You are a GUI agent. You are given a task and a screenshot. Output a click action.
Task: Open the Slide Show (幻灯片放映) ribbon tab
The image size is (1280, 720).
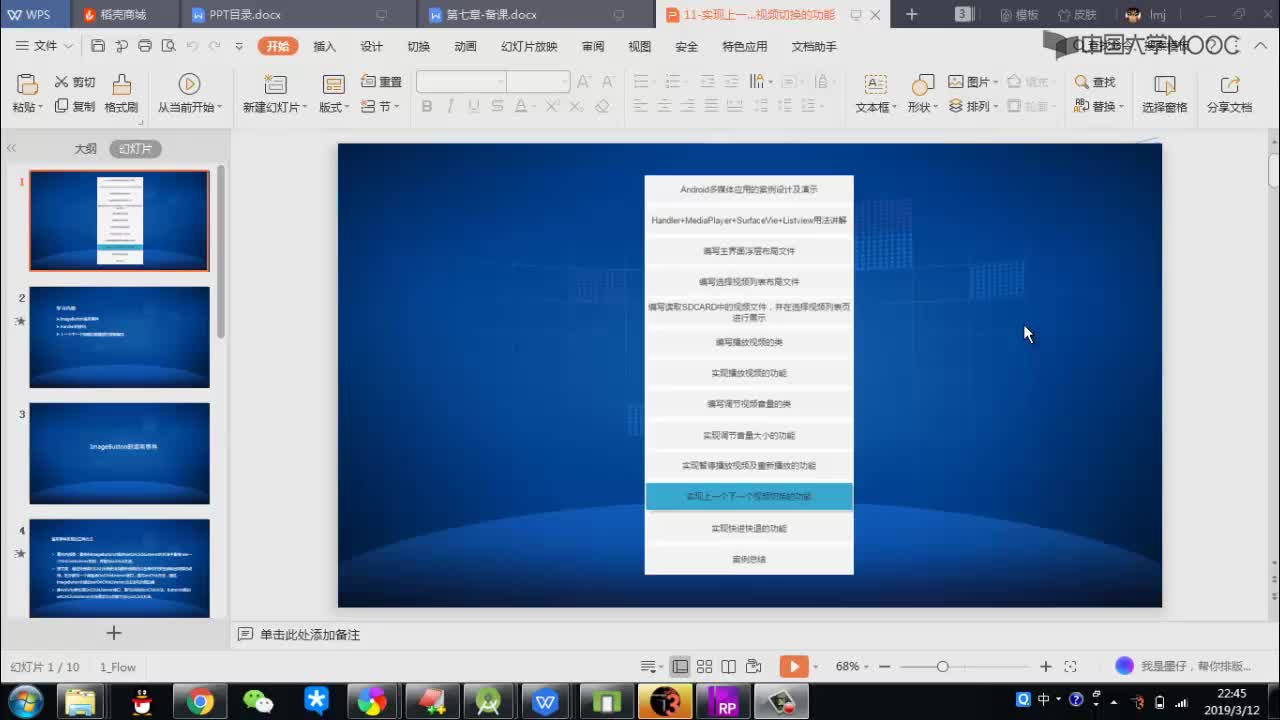(529, 46)
